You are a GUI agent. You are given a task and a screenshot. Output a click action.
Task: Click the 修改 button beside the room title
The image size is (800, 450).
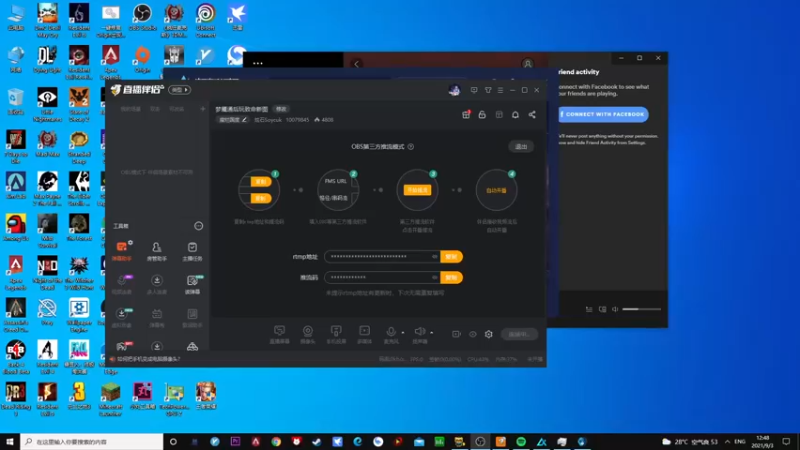click(281, 109)
